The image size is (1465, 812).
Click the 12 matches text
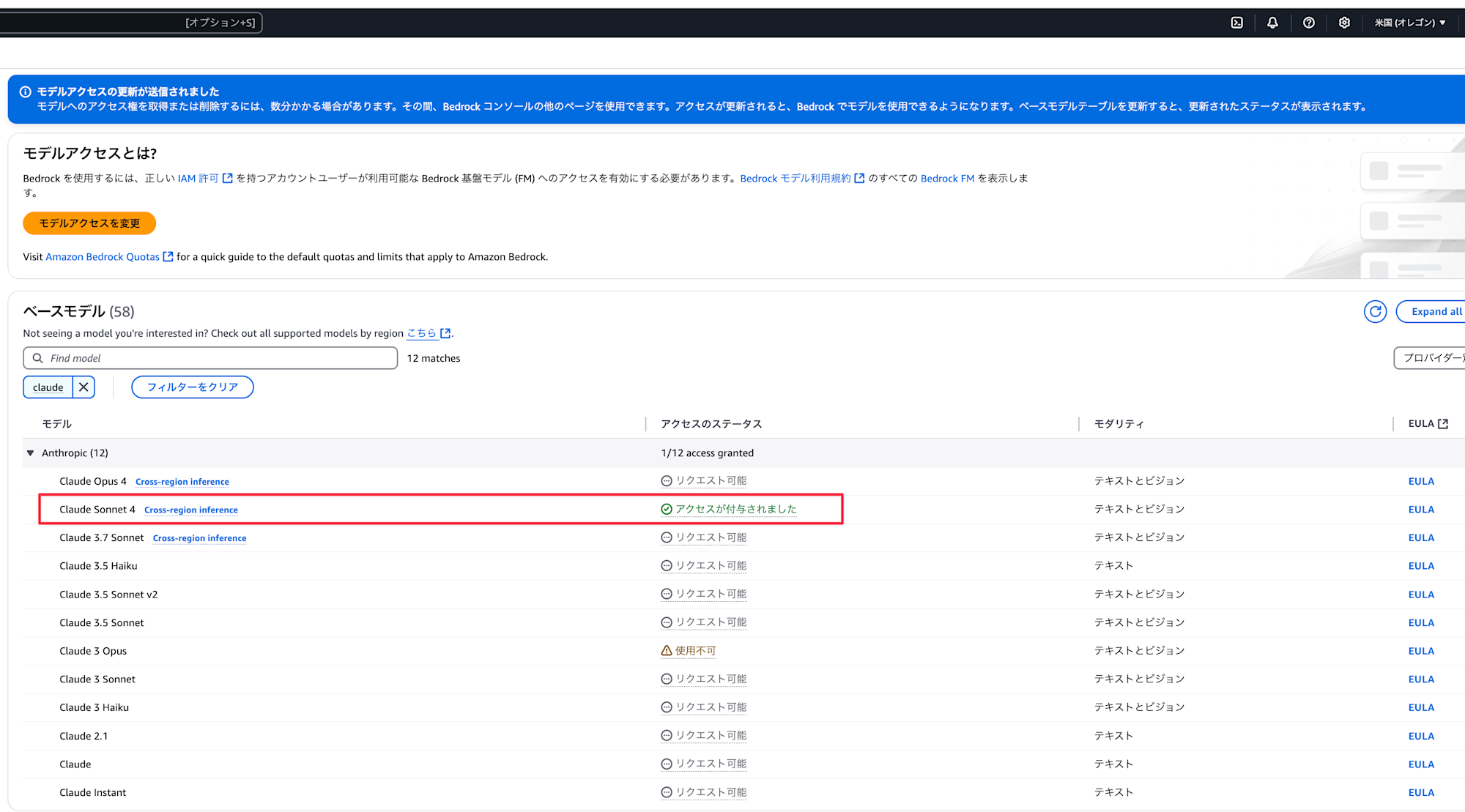434,358
